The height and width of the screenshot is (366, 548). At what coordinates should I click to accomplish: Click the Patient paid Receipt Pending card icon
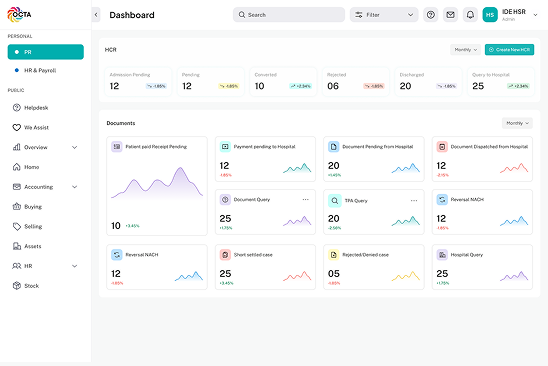pos(117,147)
